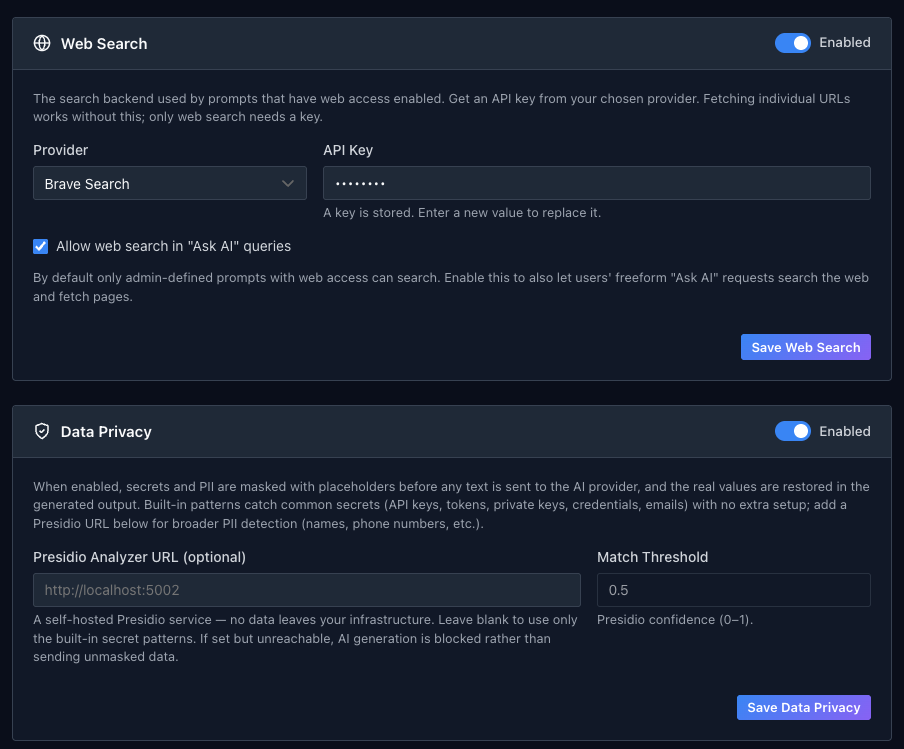Click the Presidio Analyzer URL input field

coord(307,590)
